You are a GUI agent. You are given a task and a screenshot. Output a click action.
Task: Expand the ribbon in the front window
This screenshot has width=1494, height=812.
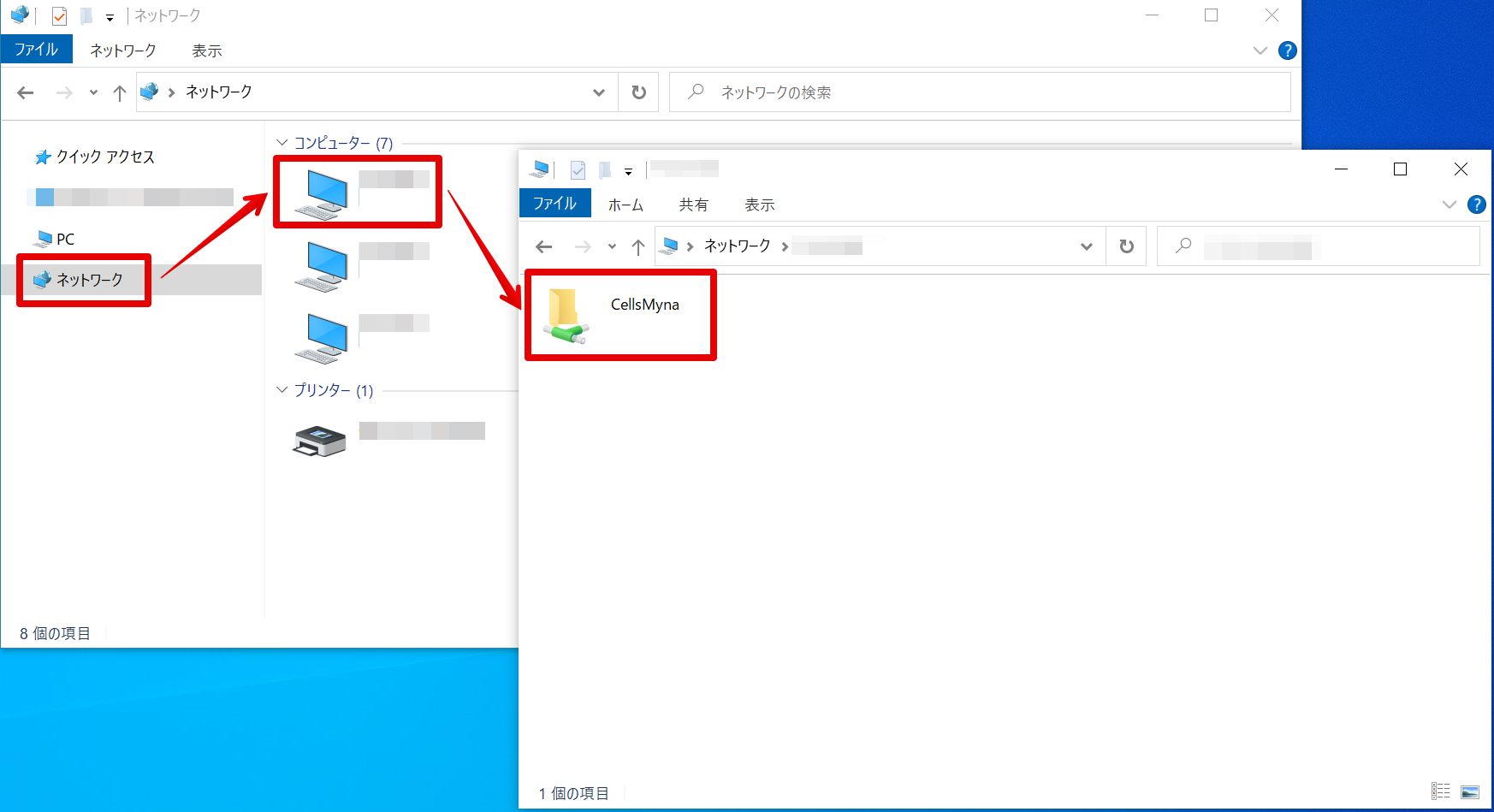pyautogui.click(x=1449, y=204)
